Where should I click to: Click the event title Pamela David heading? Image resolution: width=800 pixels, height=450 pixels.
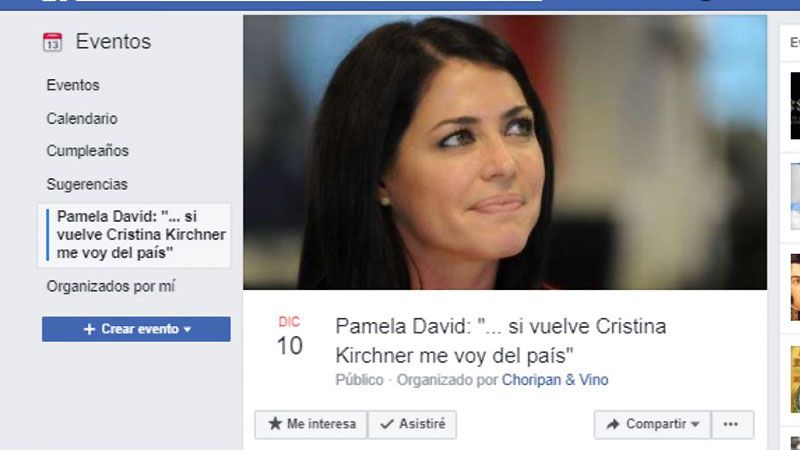pyautogui.click(x=501, y=341)
